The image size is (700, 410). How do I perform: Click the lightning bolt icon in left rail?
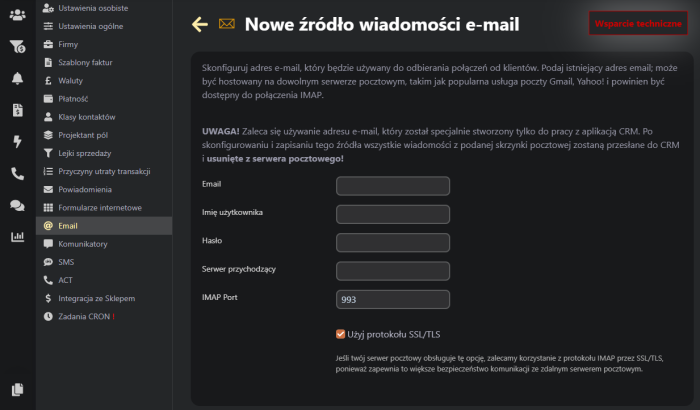(x=17, y=141)
